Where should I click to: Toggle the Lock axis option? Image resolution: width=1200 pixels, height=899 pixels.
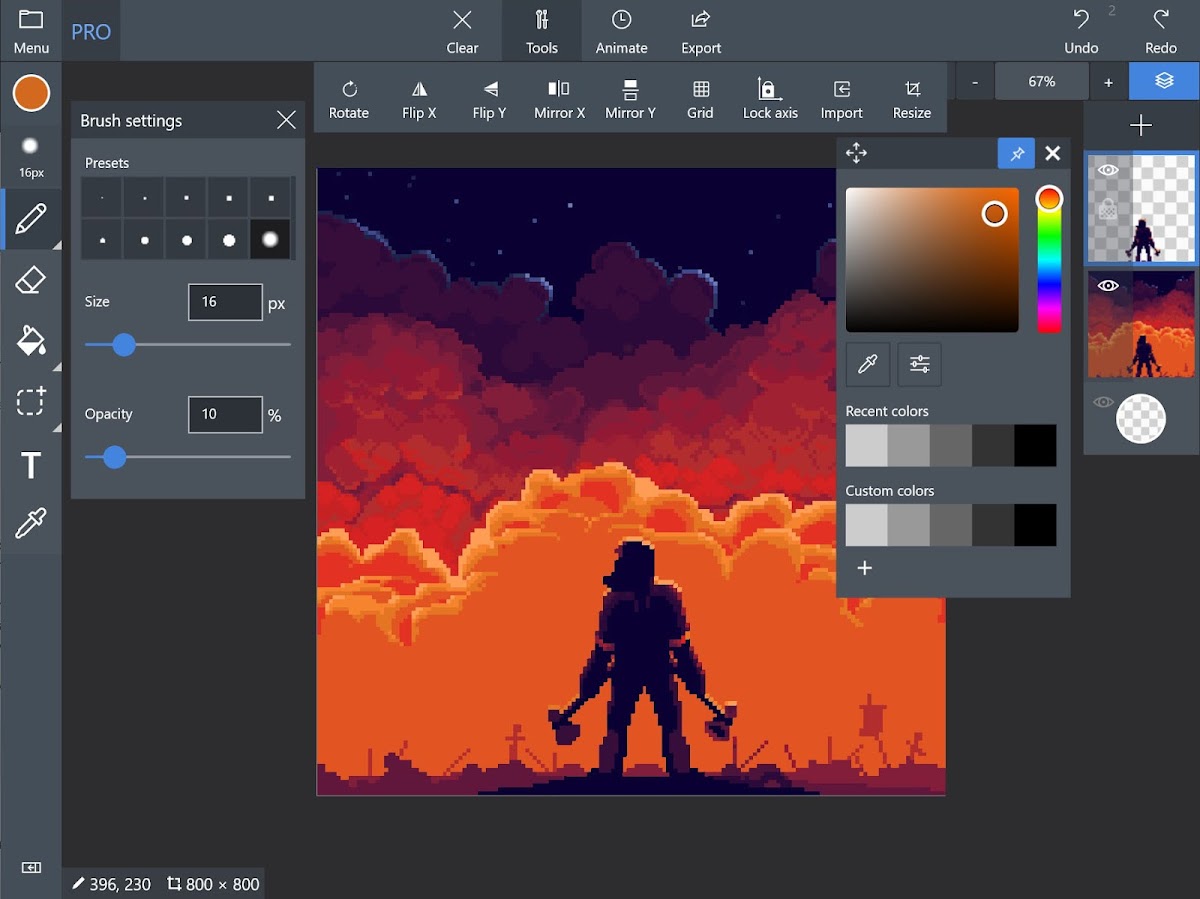[770, 99]
